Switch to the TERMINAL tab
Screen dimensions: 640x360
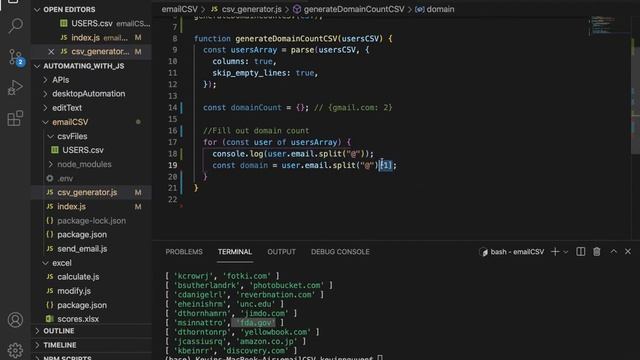point(235,252)
